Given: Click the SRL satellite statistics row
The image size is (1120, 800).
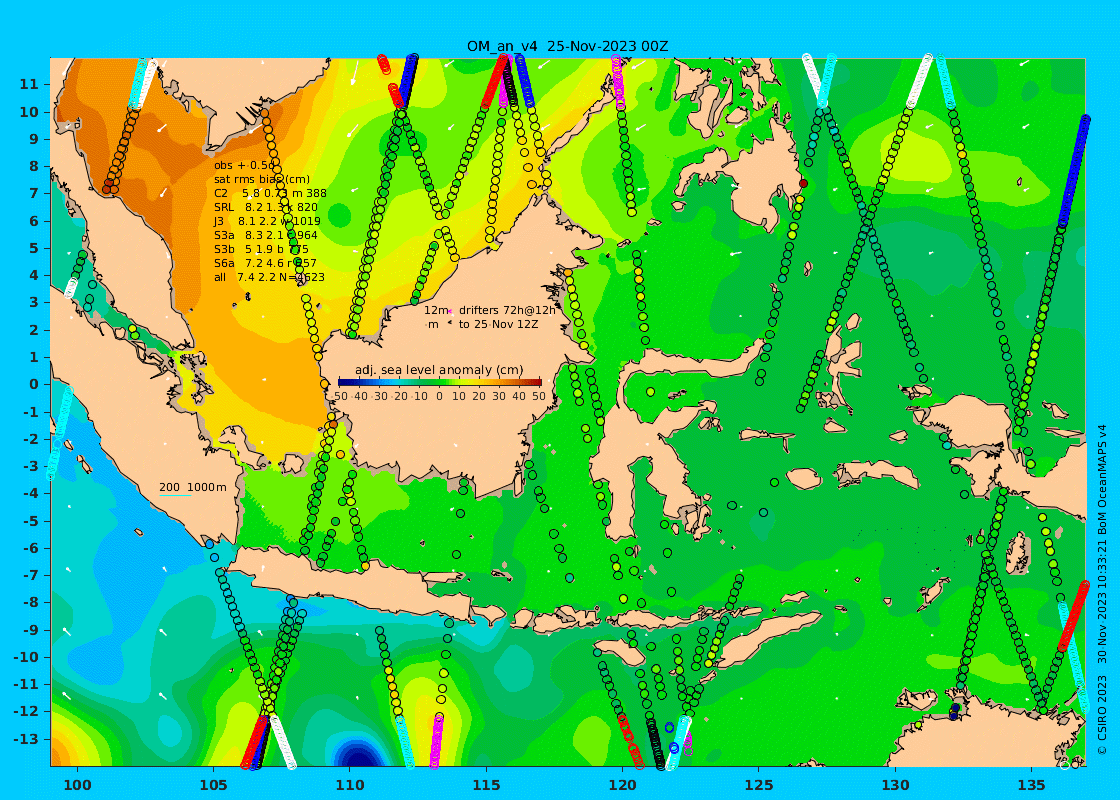Looking at the screenshot, I should [x=266, y=207].
